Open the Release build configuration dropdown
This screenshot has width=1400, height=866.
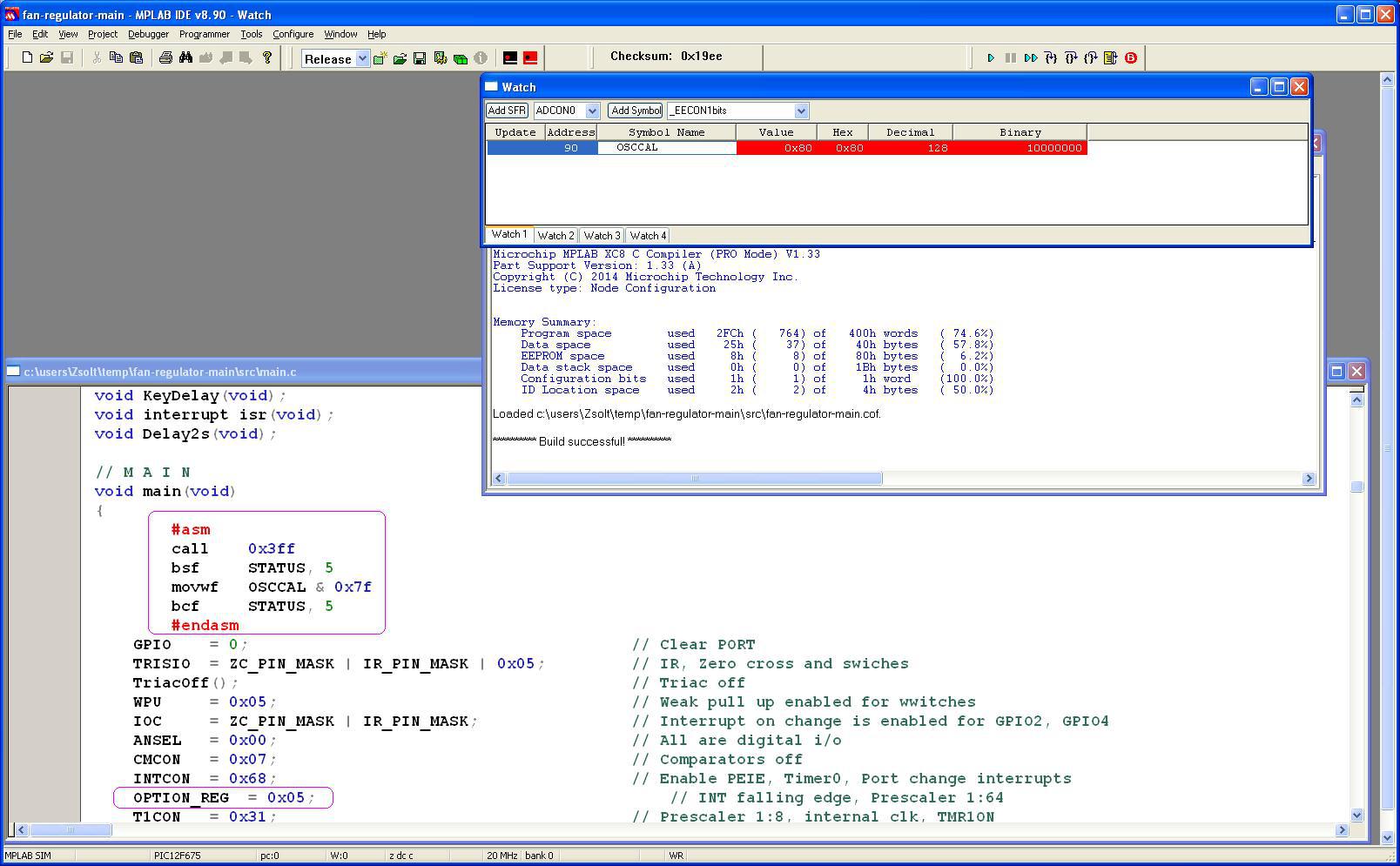362,59
